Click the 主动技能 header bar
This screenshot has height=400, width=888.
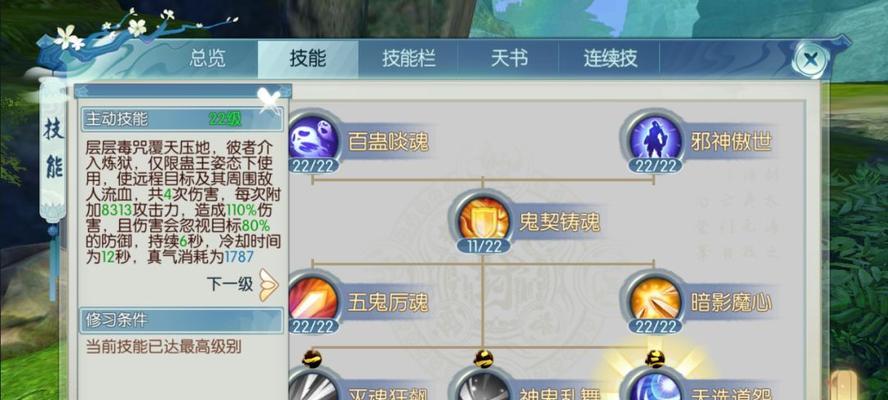click(181, 119)
